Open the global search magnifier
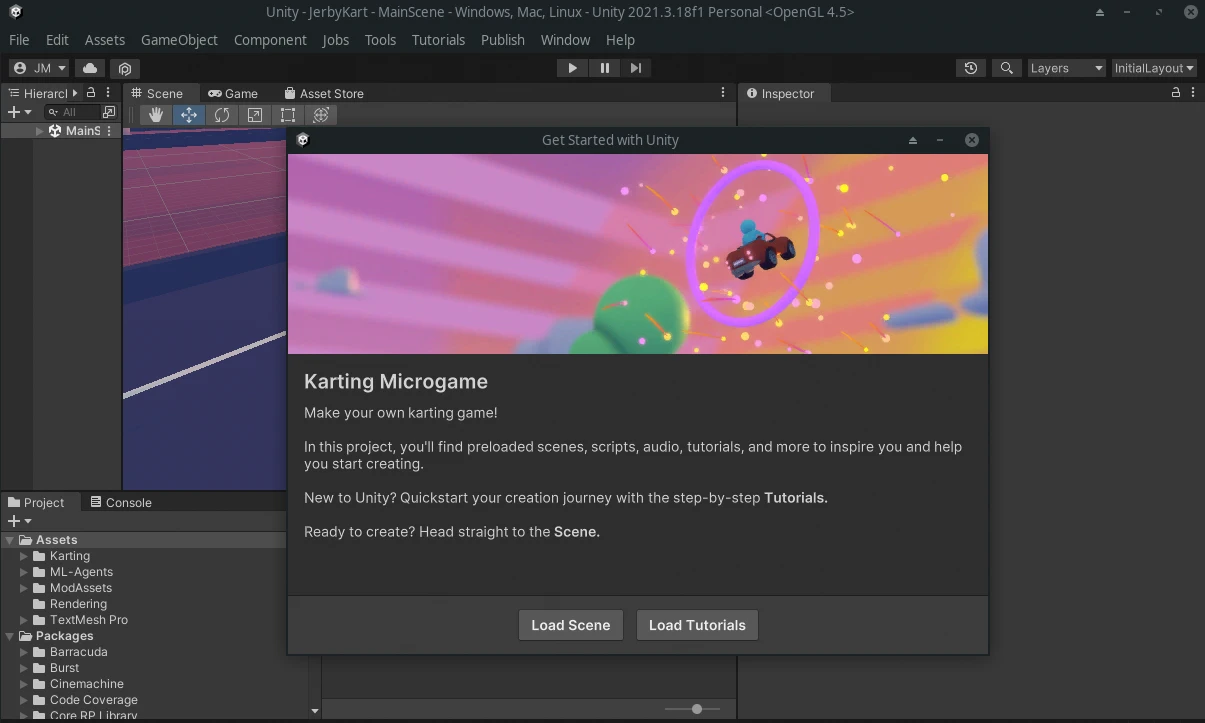 click(1006, 68)
